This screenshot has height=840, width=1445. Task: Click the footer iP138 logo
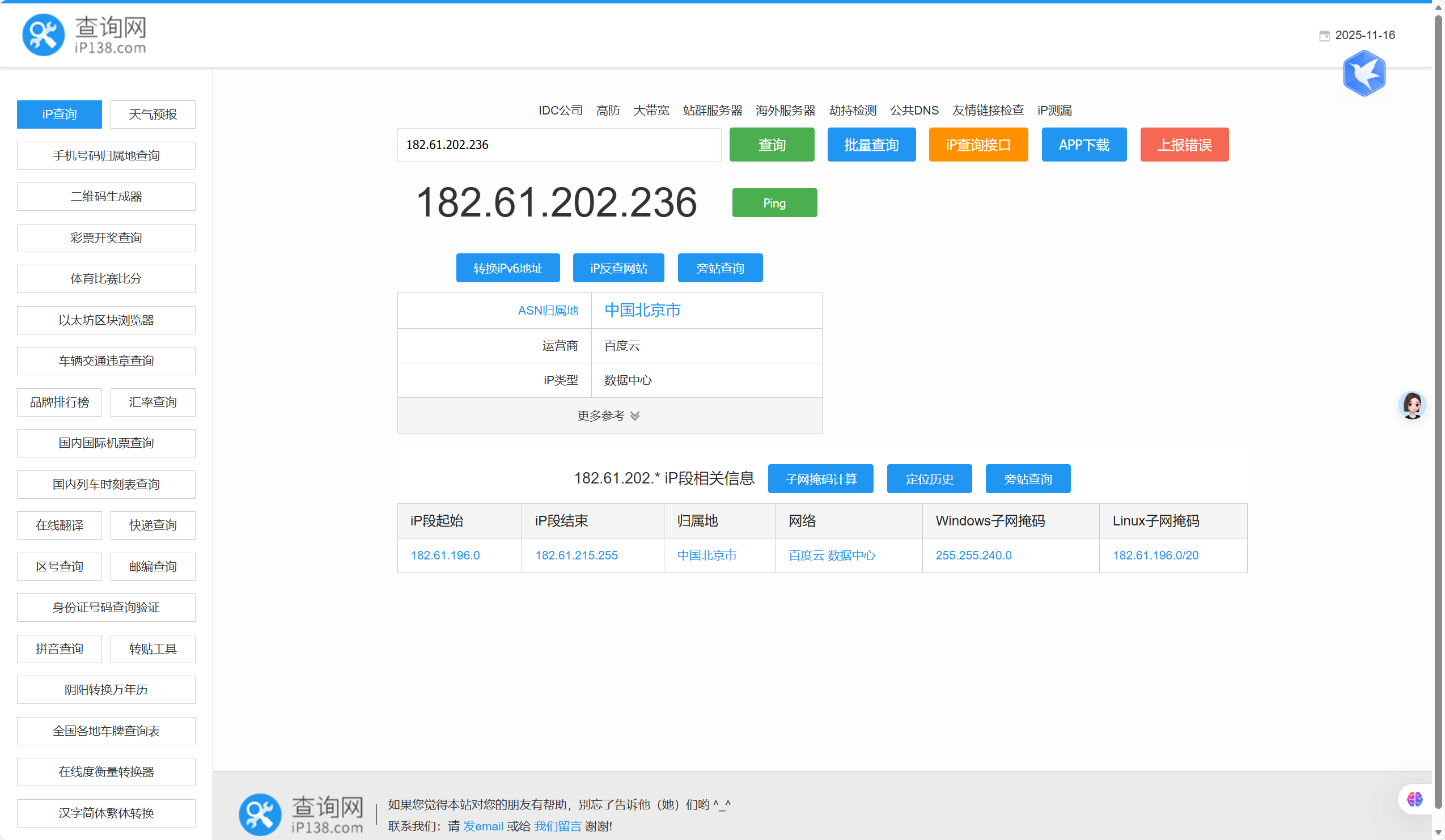tap(301, 813)
